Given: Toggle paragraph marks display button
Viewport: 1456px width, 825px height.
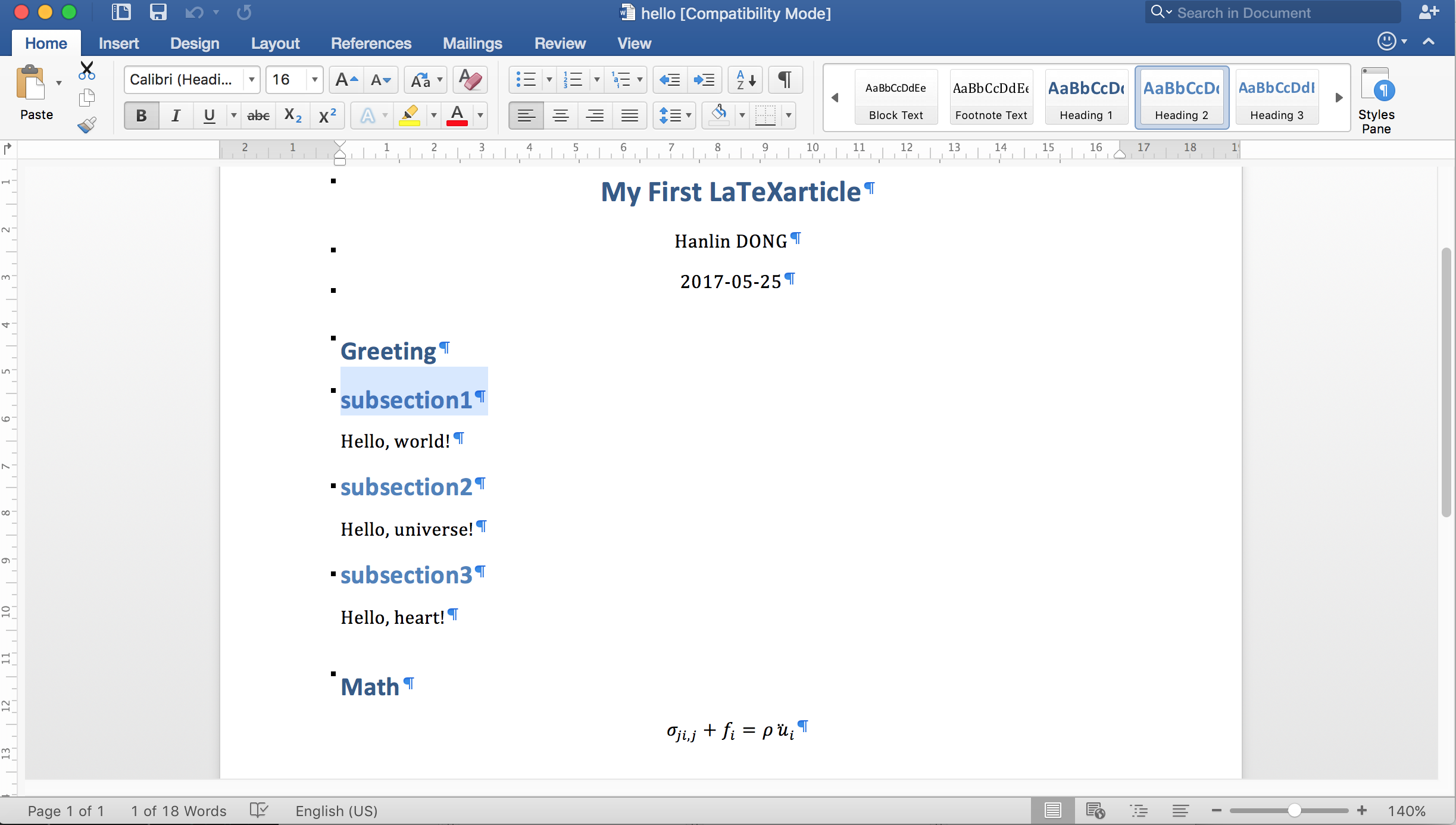Looking at the screenshot, I should pos(785,80).
